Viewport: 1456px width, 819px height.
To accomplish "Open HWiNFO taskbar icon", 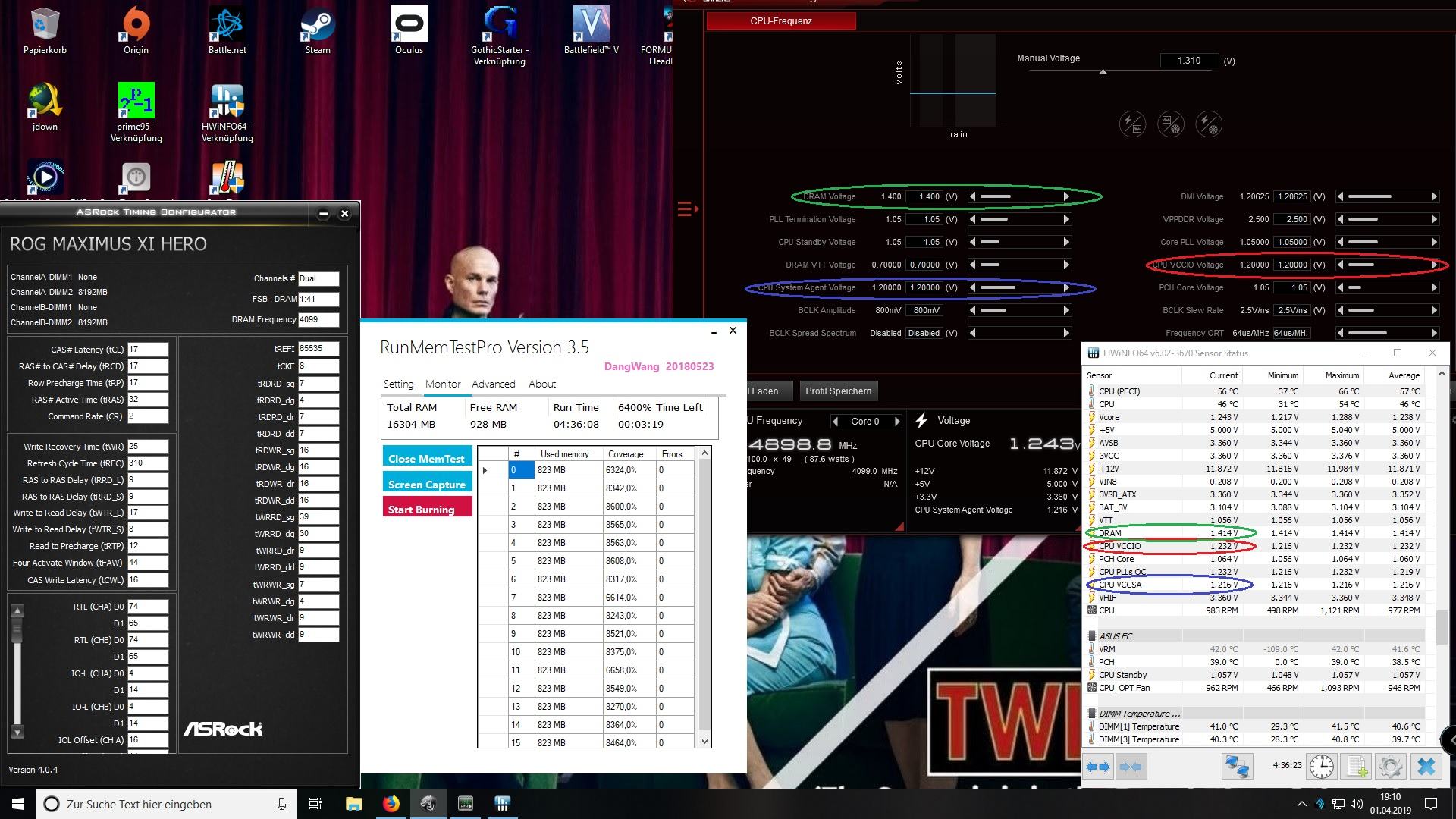I will coord(502,804).
